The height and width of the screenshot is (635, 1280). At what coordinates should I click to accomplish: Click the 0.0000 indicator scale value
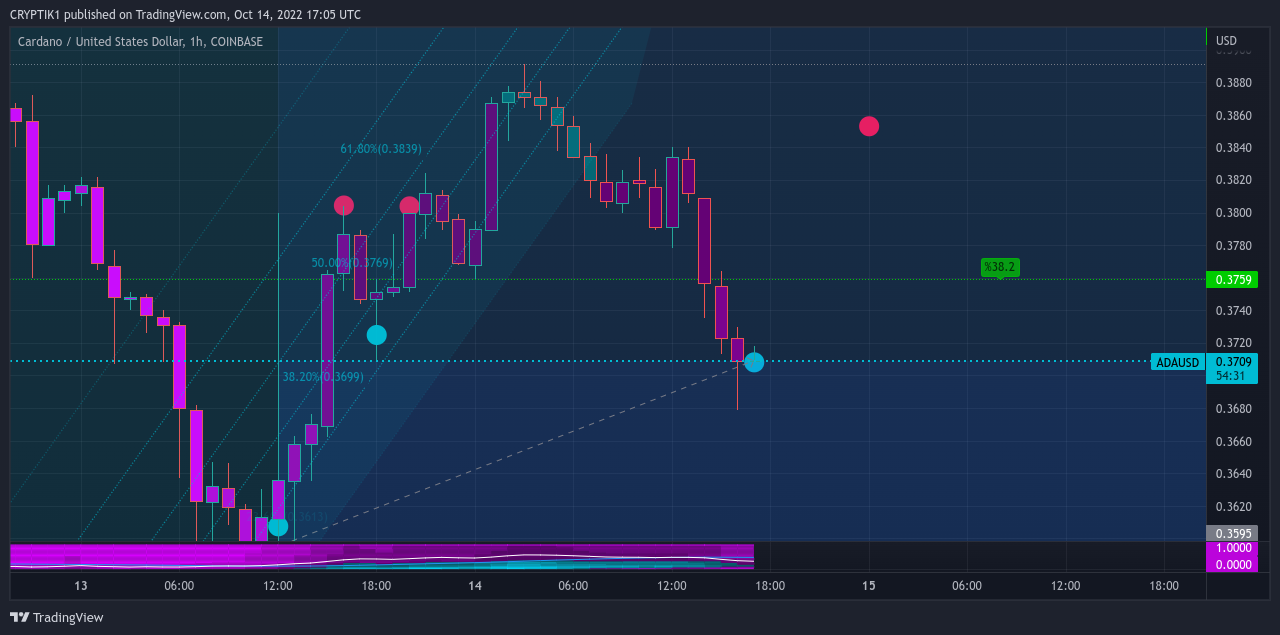pyautogui.click(x=1231, y=565)
